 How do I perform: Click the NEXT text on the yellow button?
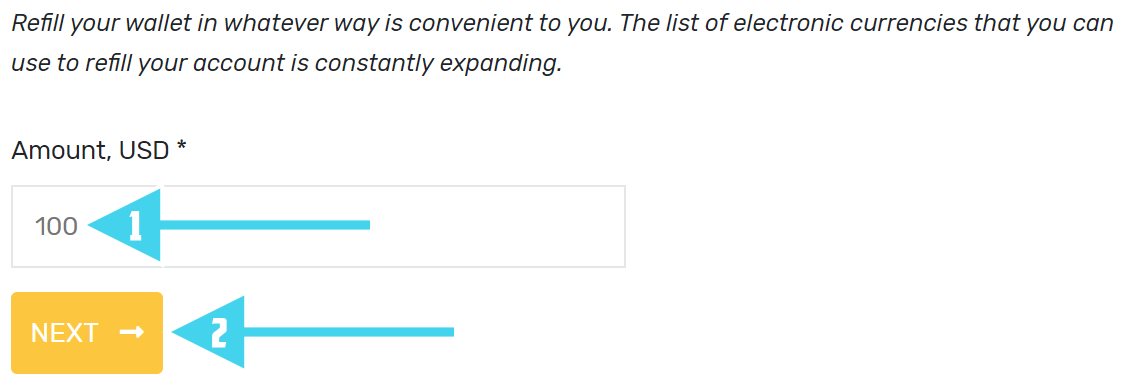point(64,333)
